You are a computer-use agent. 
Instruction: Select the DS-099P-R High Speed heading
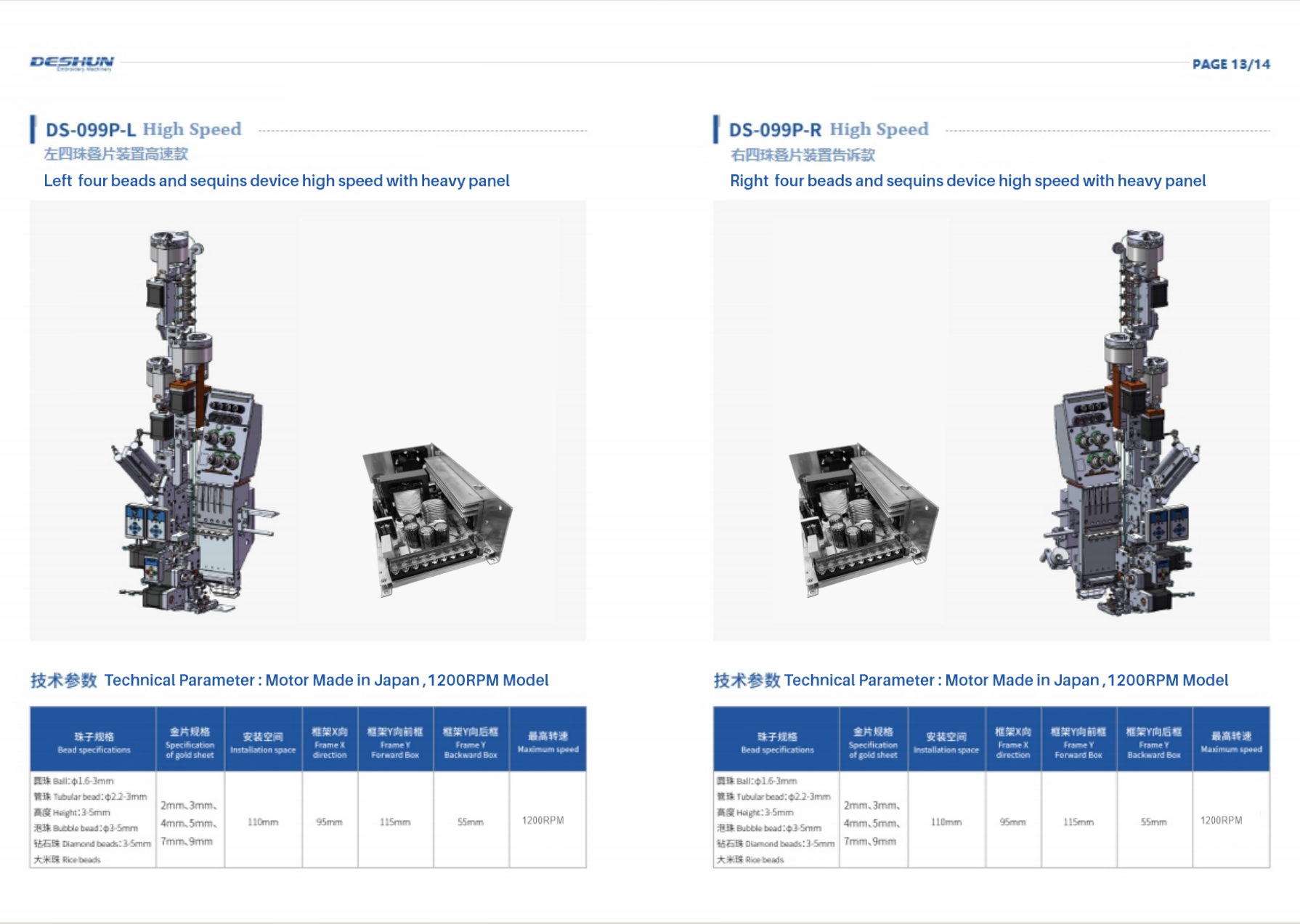829,129
